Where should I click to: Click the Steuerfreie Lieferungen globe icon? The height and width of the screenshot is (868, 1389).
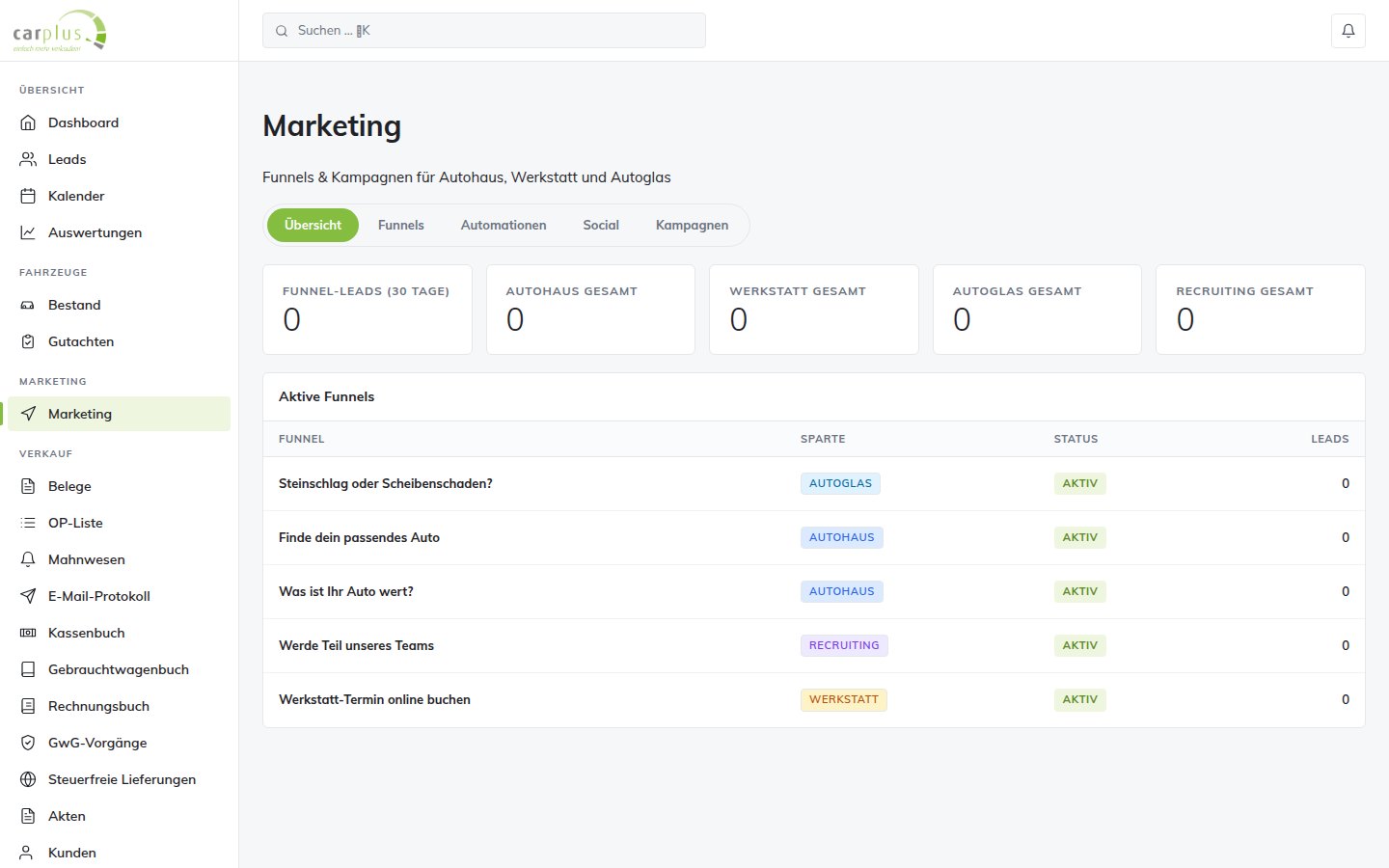(x=28, y=779)
